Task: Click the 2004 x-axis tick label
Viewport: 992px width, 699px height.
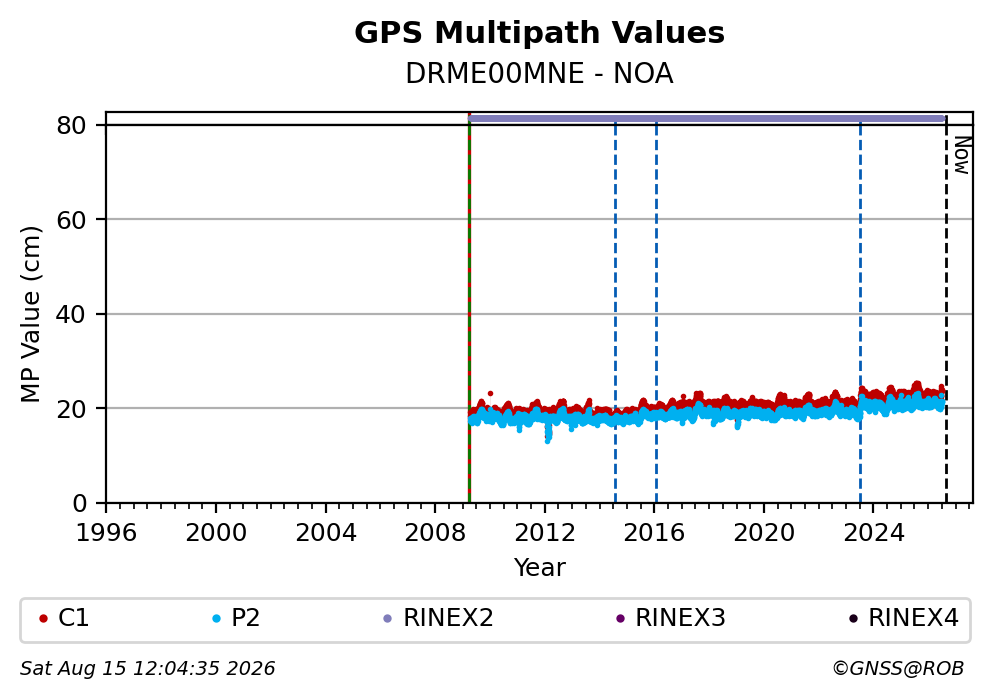Action: [x=326, y=533]
